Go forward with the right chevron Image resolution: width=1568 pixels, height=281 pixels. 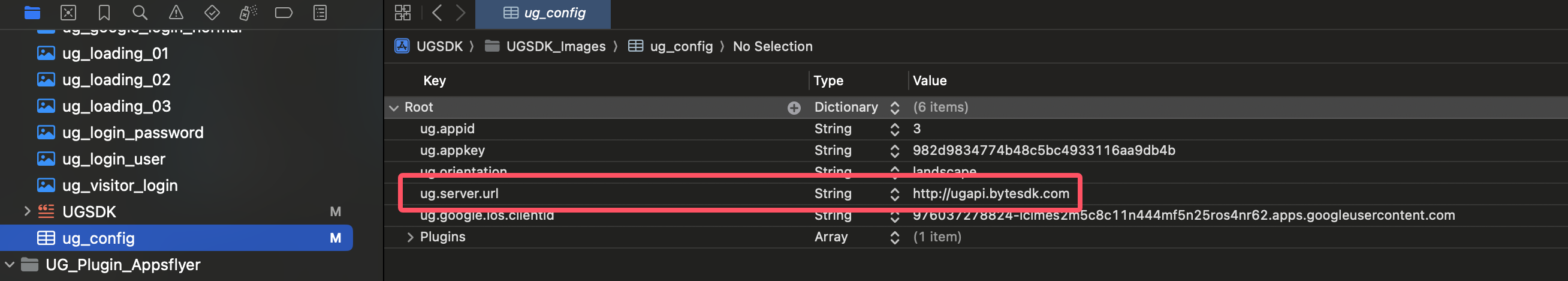[x=461, y=13]
